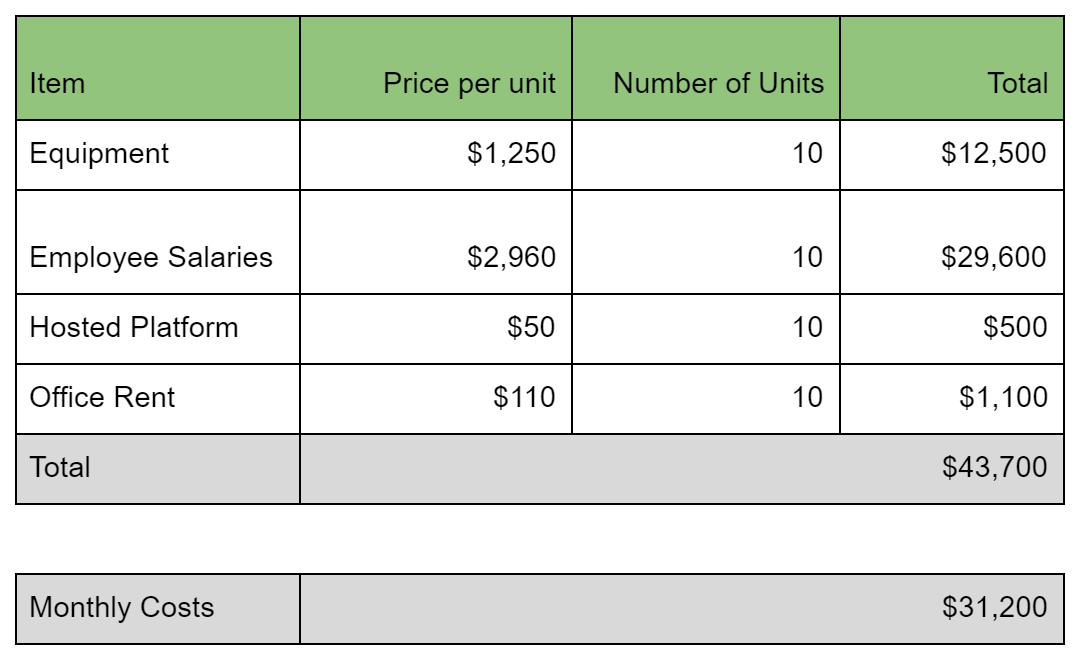Click the Hosted Platform cell
Image resolution: width=1080 pixels, height=662 pixels.
point(158,329)
